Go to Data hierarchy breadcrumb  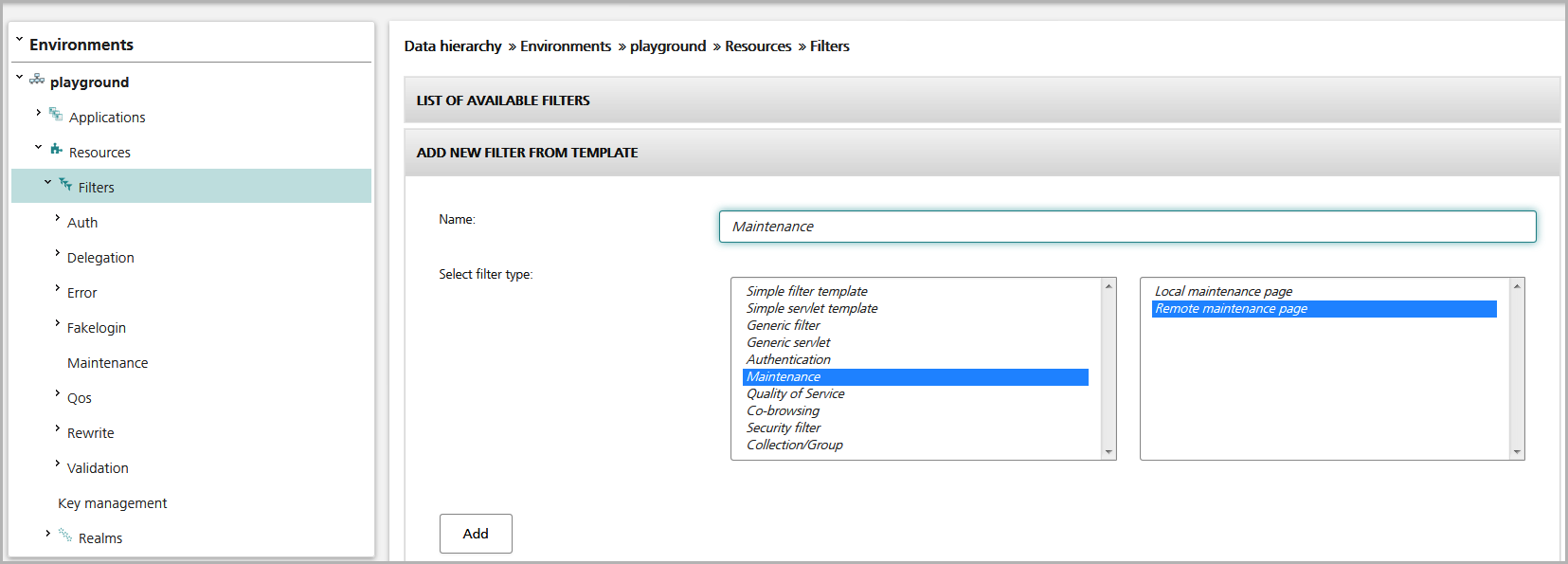point(453,46)
